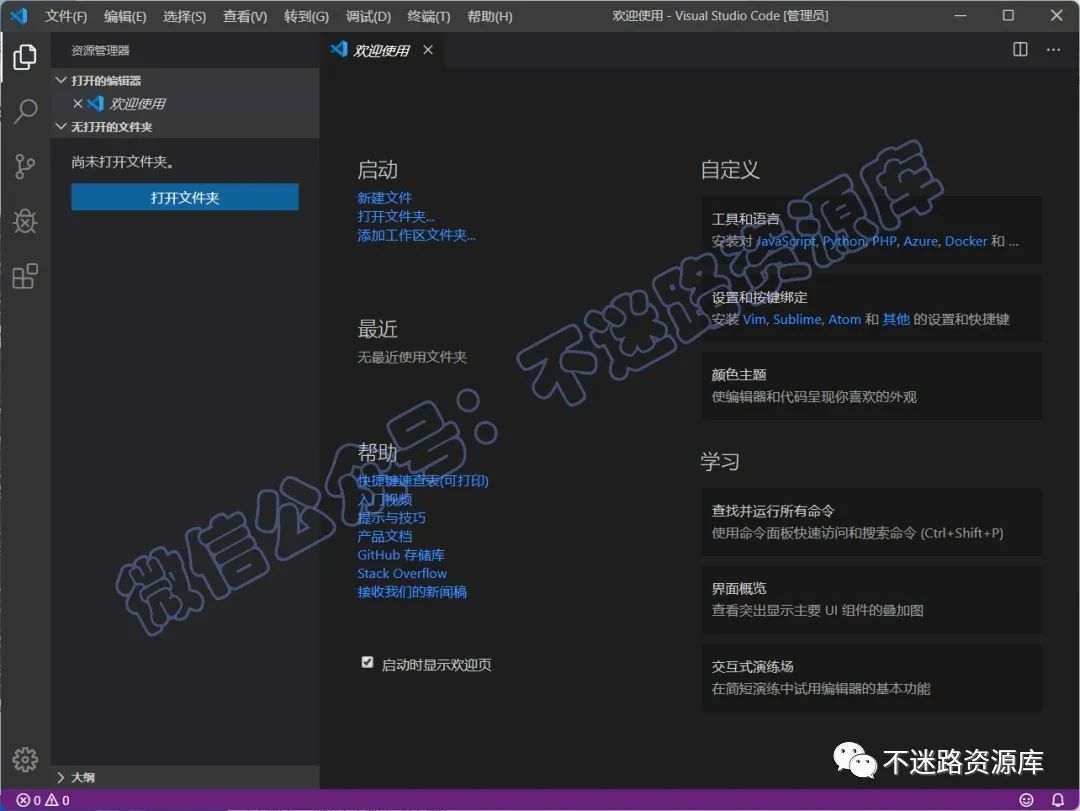Click the PHP language link
1080x811 pixels.
coord(884,241)
